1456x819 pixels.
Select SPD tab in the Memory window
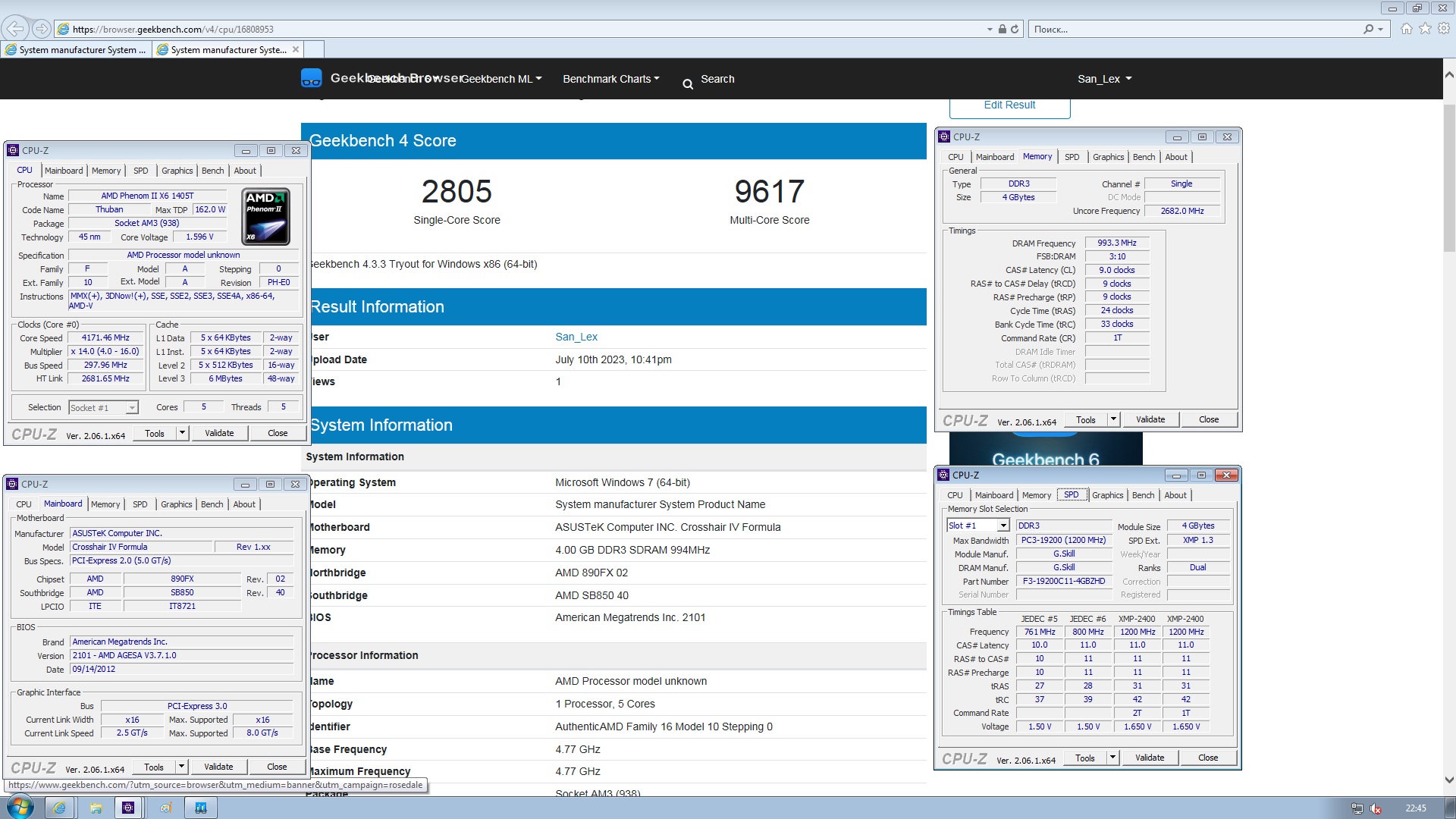pos(1072,157)
